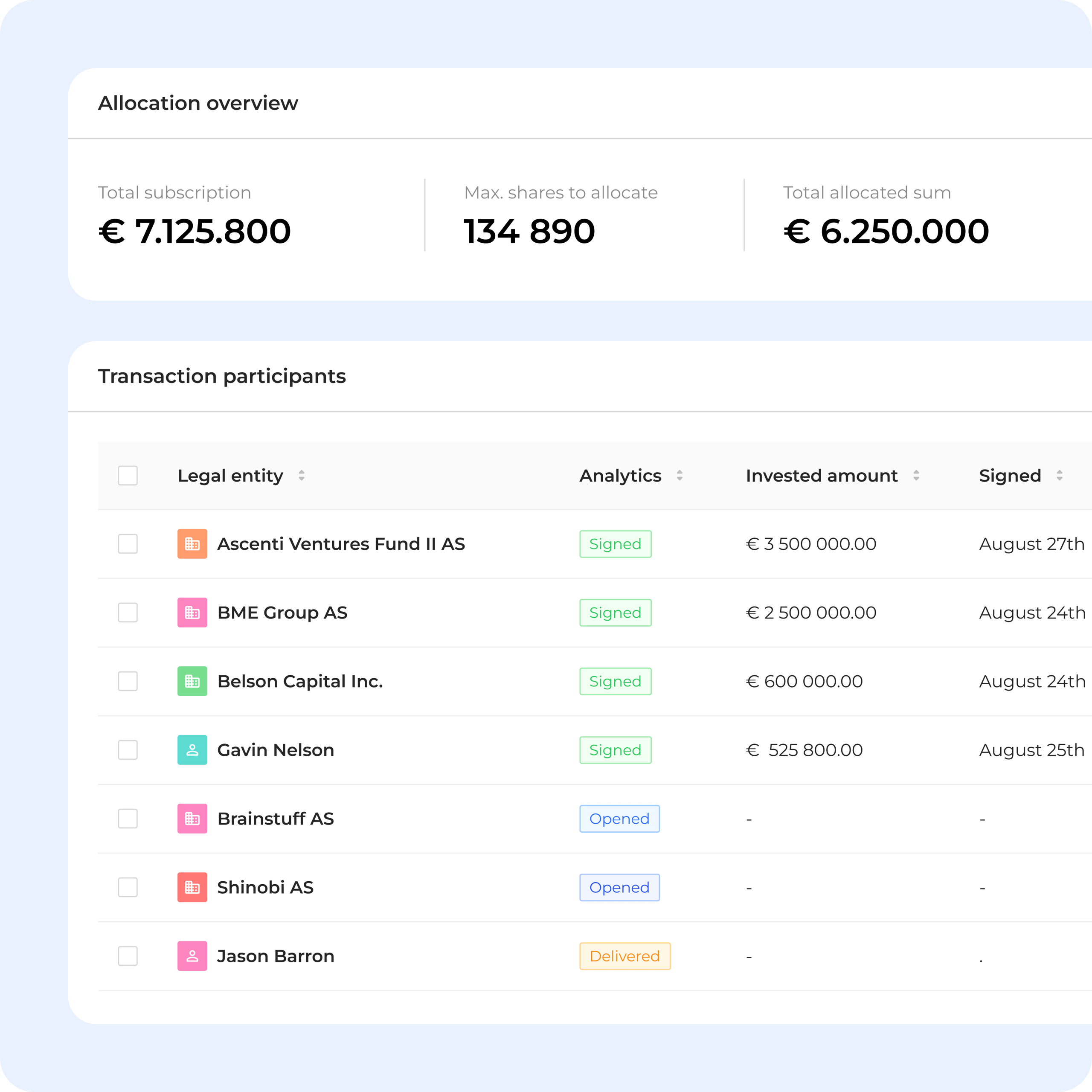Select the Gavin Nelson row checkbox

128,750
